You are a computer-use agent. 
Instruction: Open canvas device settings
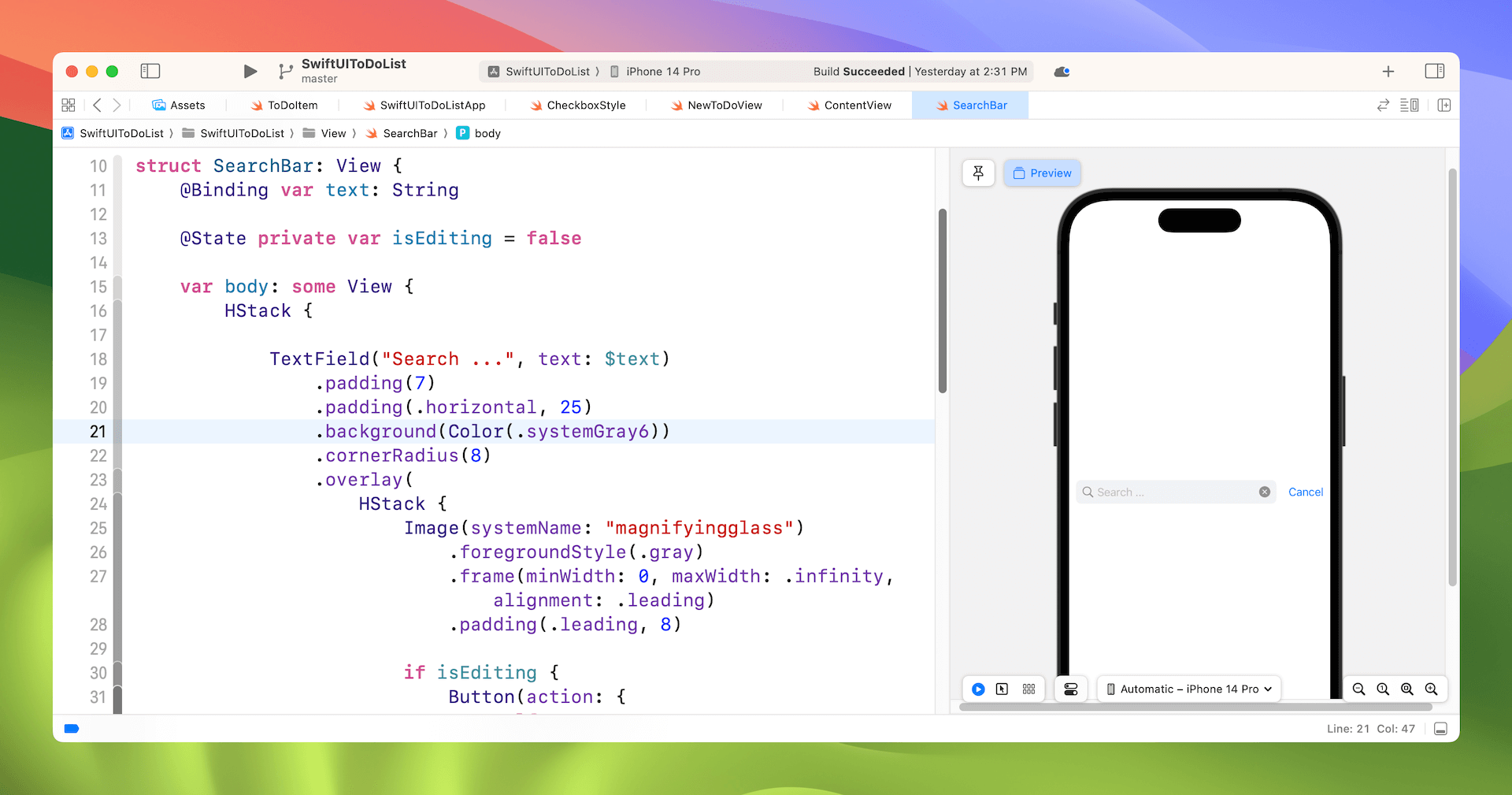point(1070,689)
